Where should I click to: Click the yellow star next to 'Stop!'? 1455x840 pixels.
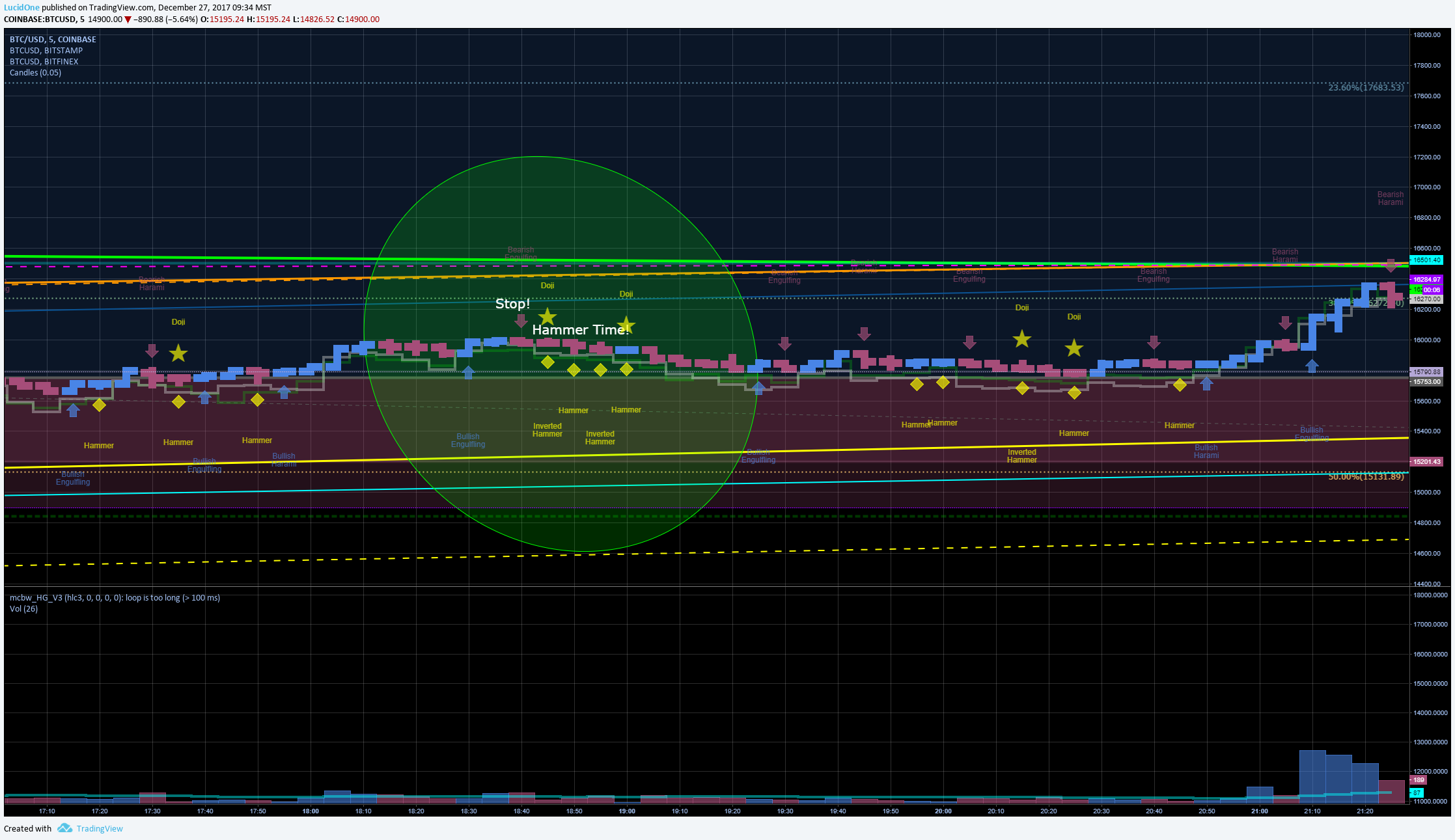[x=547, y=317]
